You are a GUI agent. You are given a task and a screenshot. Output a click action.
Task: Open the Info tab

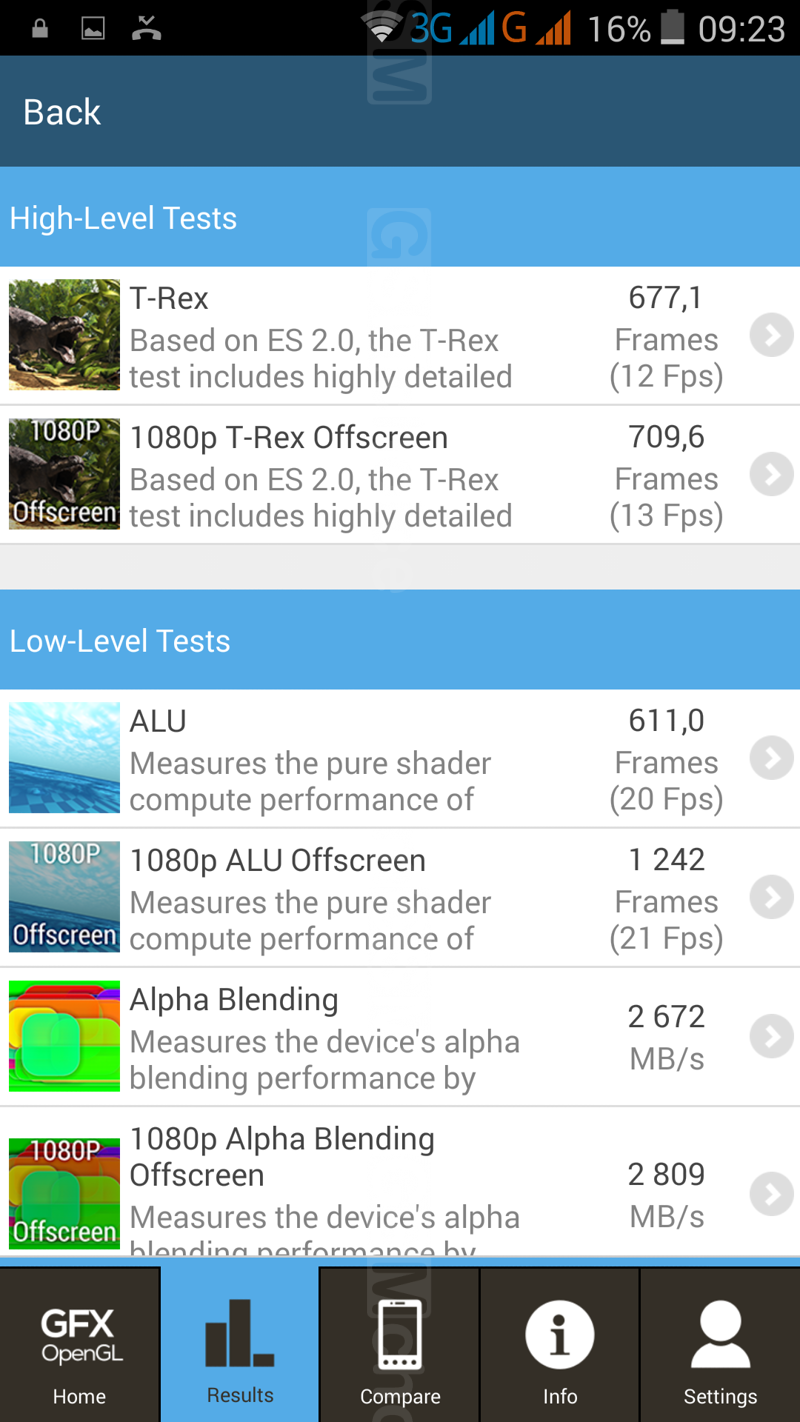[560, 1345]
